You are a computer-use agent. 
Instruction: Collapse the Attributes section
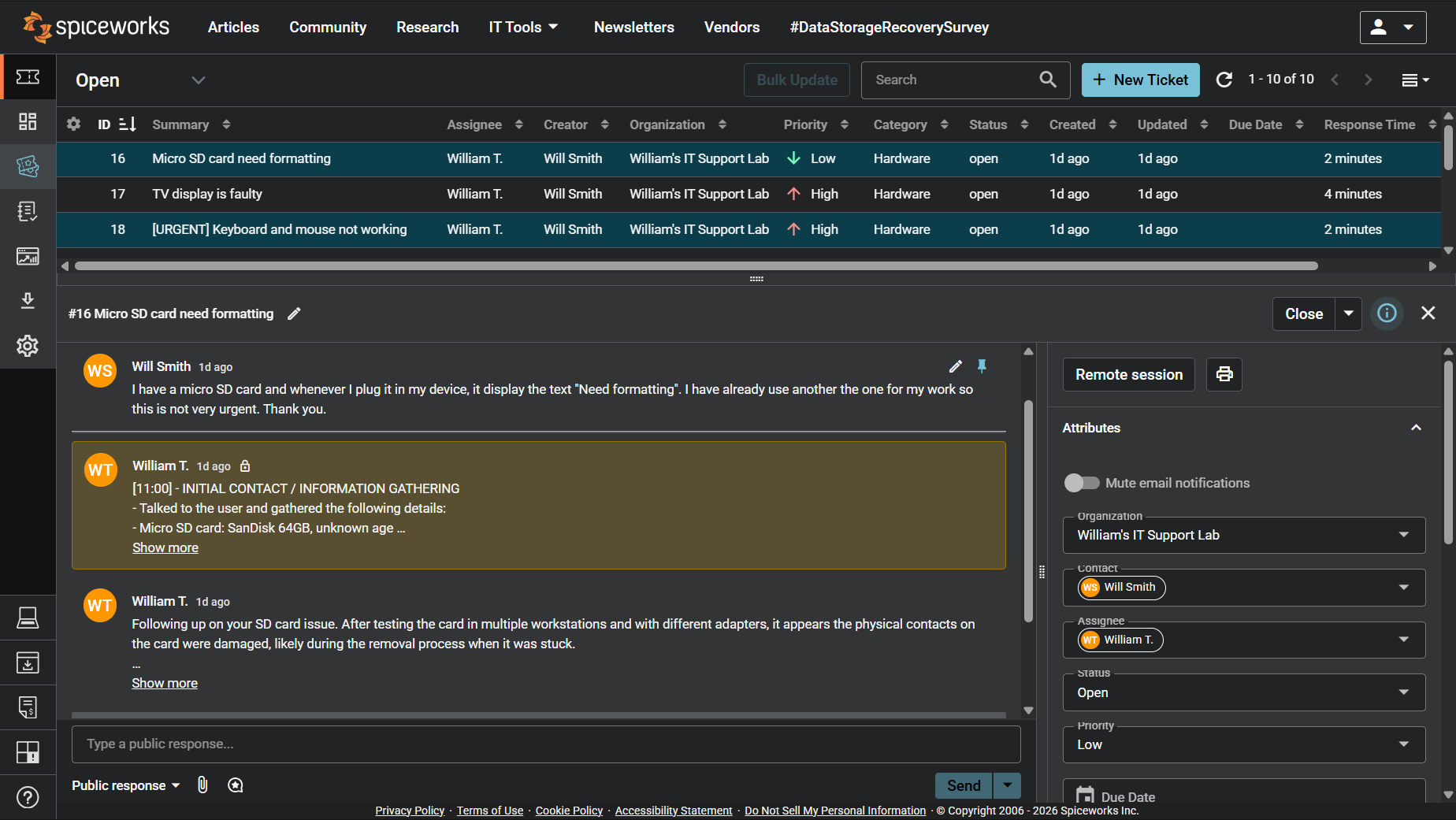point(1415,428)
